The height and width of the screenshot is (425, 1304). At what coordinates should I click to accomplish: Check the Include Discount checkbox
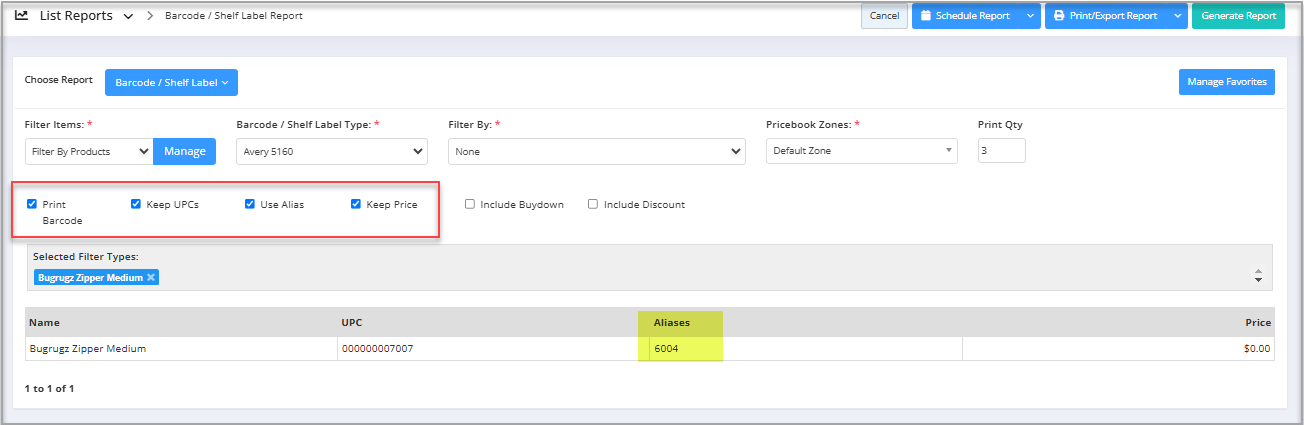tap(593, 204)
